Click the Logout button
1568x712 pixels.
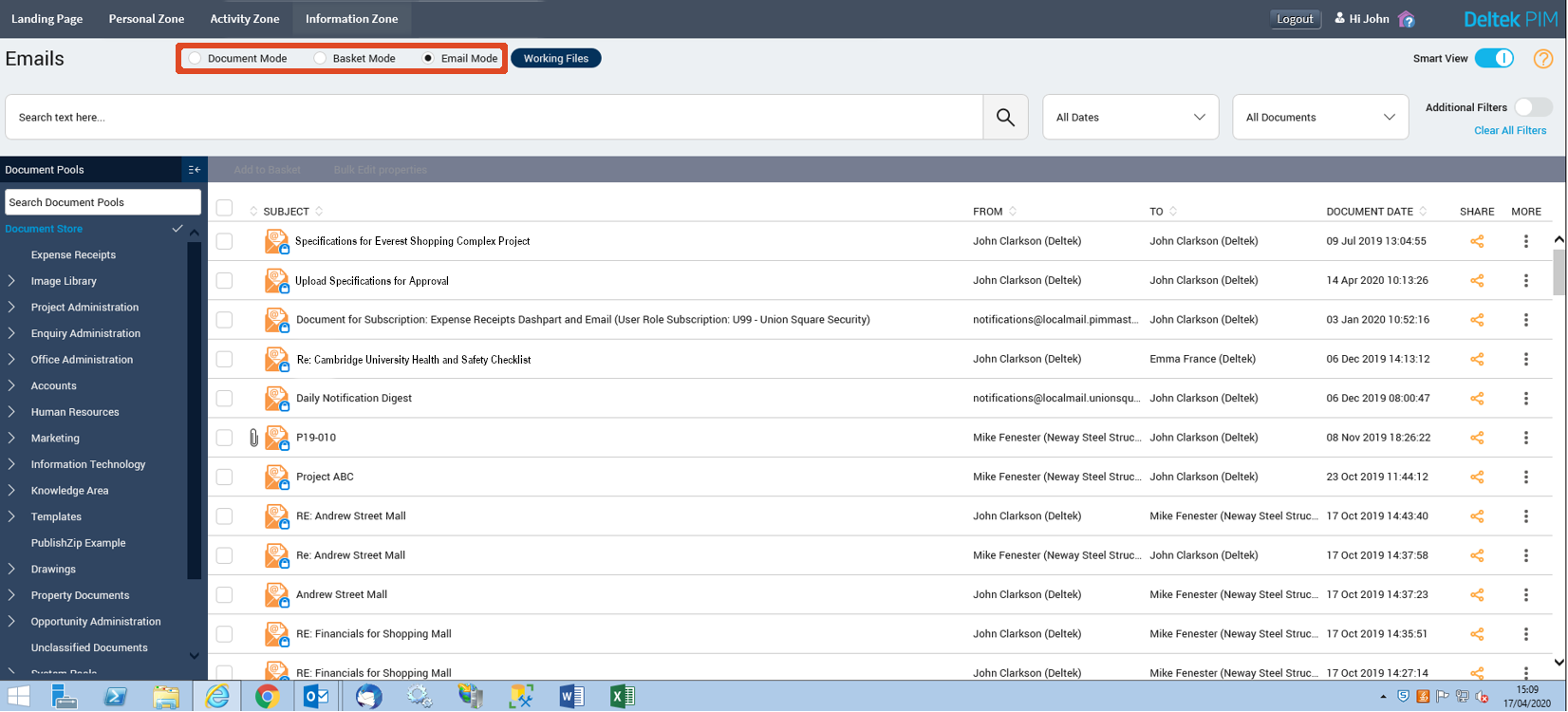tap(1295, 19)
